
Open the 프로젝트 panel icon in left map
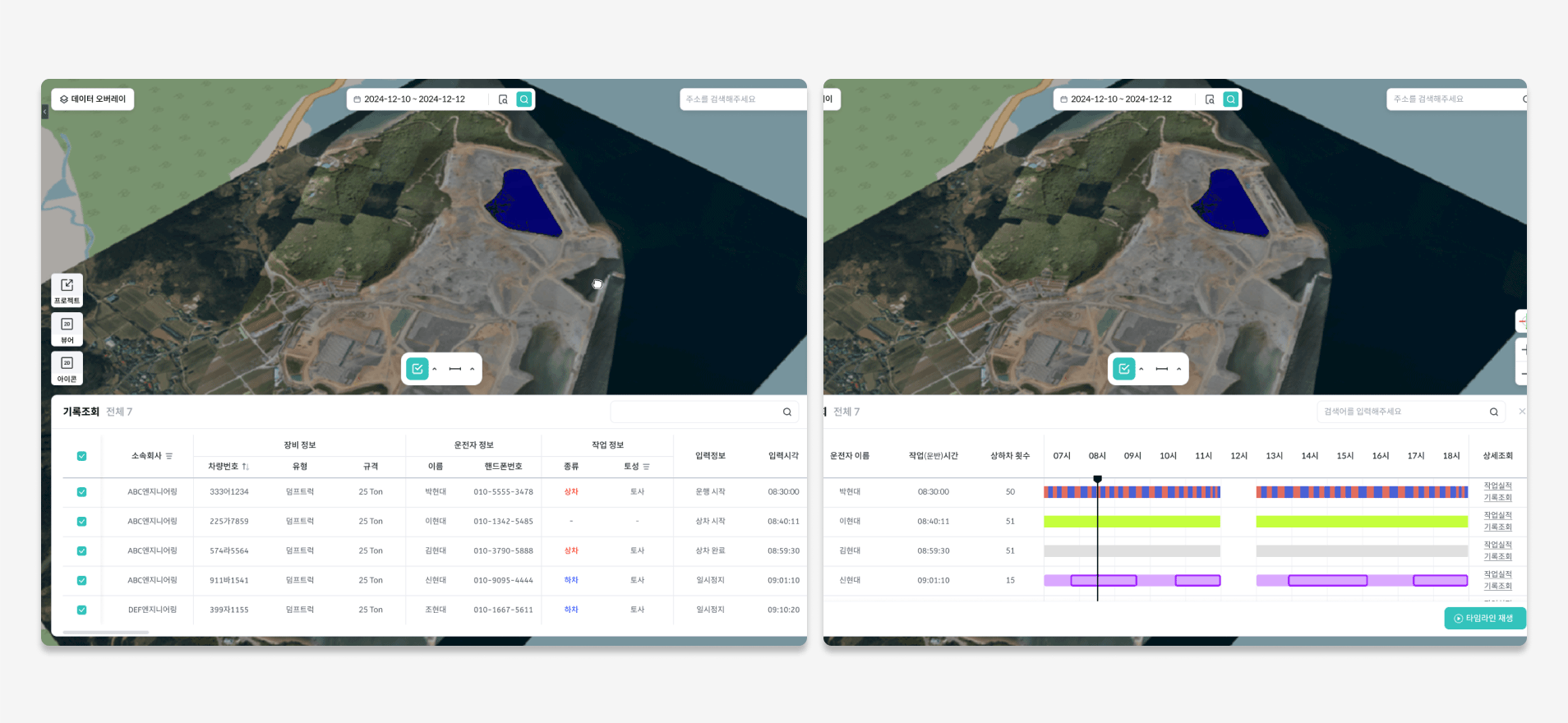click(x=67, y=290)
